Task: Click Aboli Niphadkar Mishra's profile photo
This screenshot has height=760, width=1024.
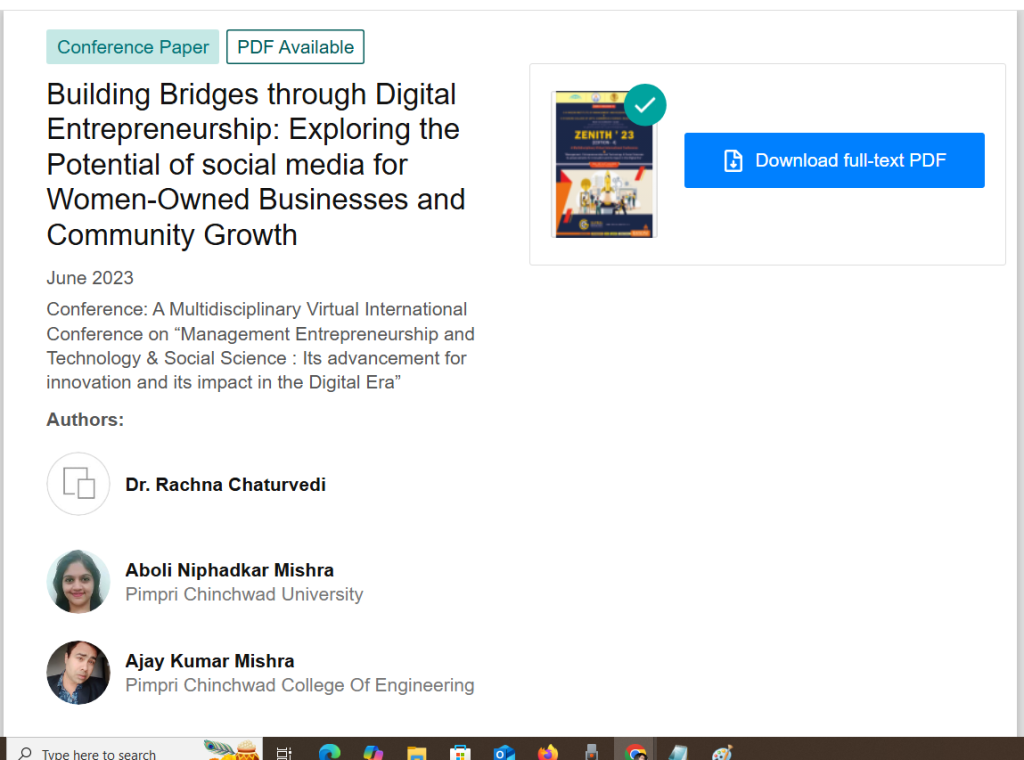Action: (x=78, y=581)
